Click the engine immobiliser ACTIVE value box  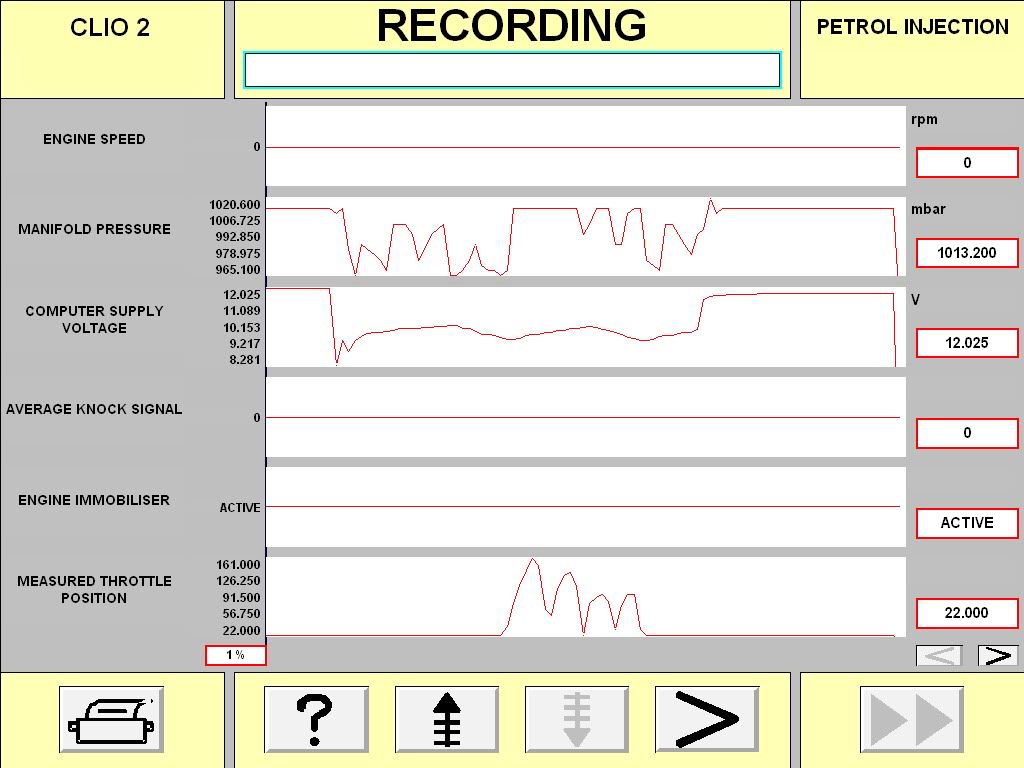pyautogui.click(x=967, y=523)
